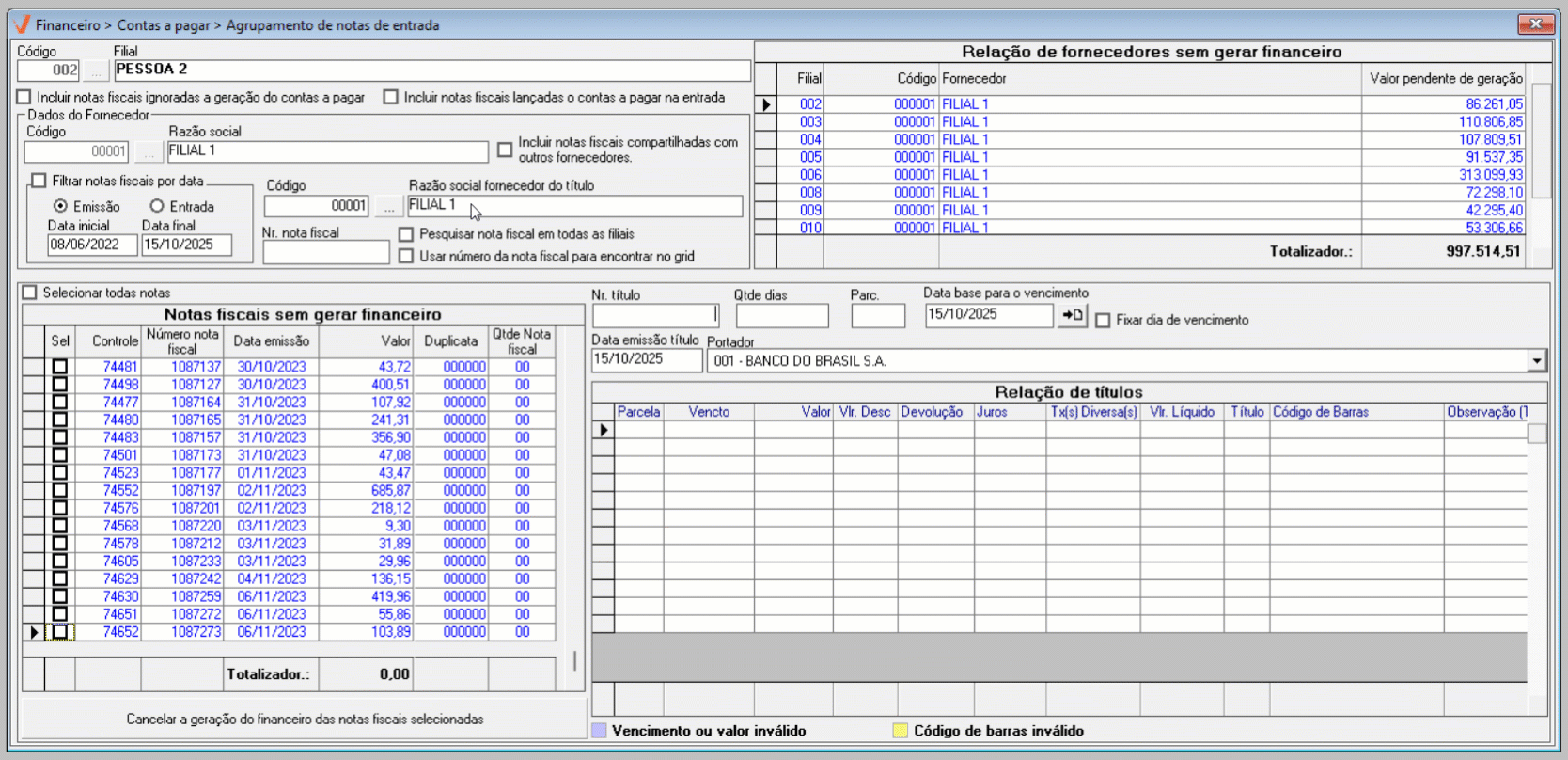Expand the Portador dropdown list
This screenshot has height=760, width=1568.
[x=1536, y=361]
